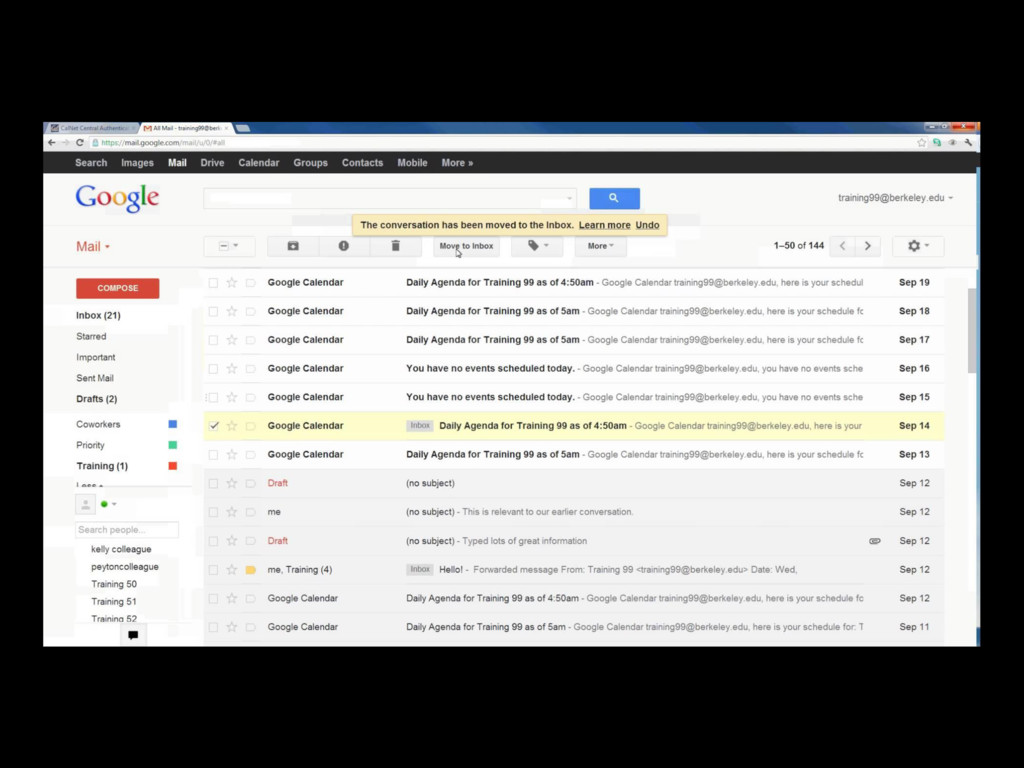Screen dimensions: 1024x768
Task: Open the 'More »' Google bar menu
Action: 457,163
